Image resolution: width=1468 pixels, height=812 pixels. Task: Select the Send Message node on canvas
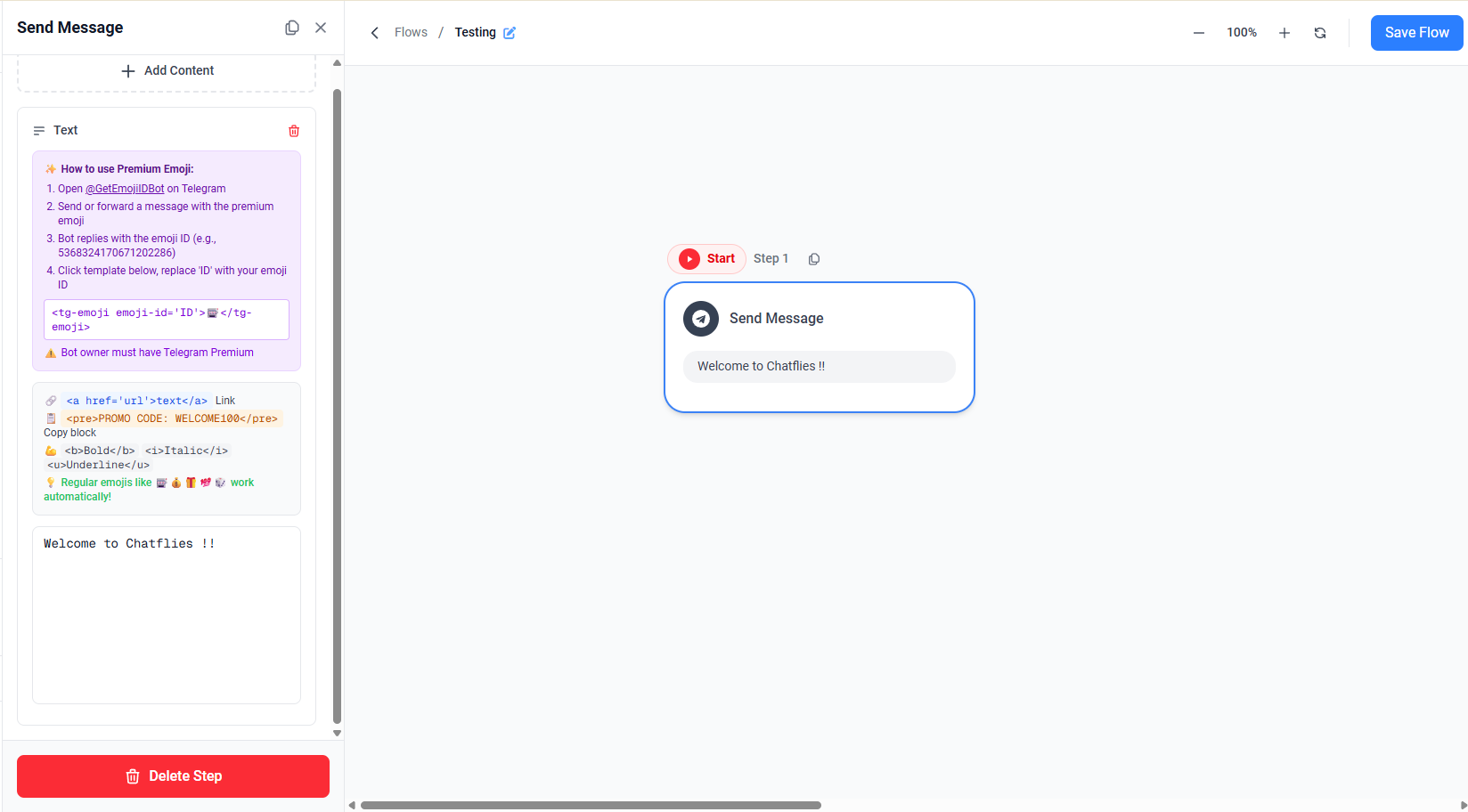[x=820, y=347]
